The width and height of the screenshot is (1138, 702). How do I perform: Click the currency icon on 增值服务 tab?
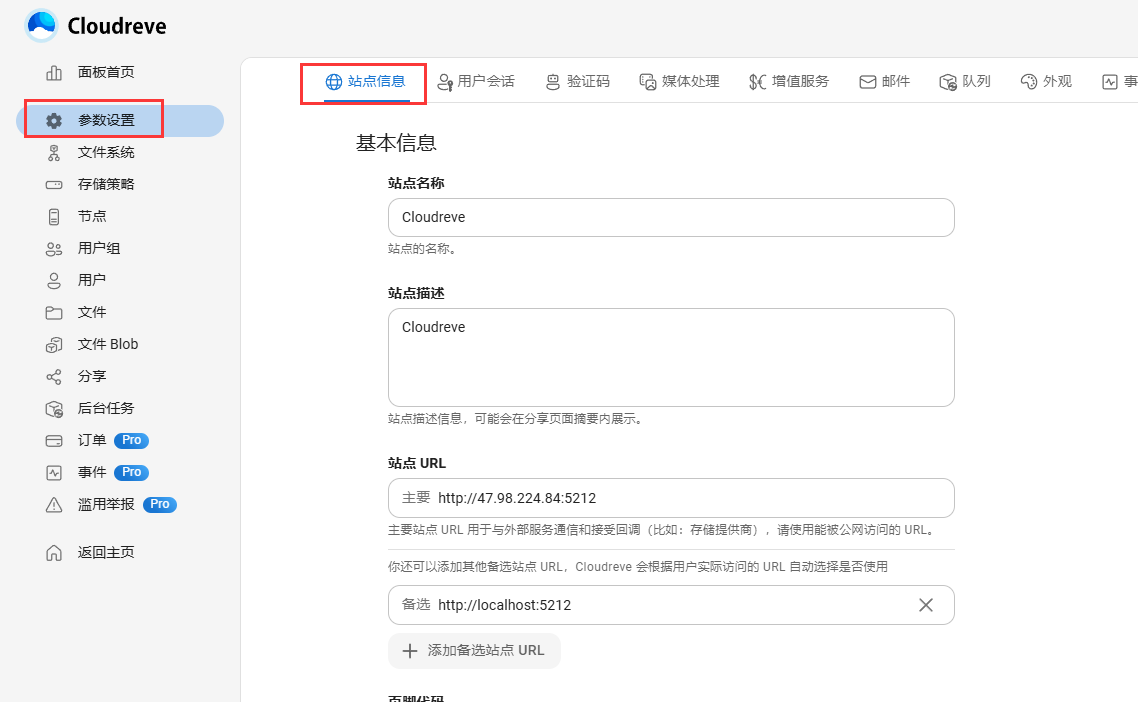click(757, 82)
